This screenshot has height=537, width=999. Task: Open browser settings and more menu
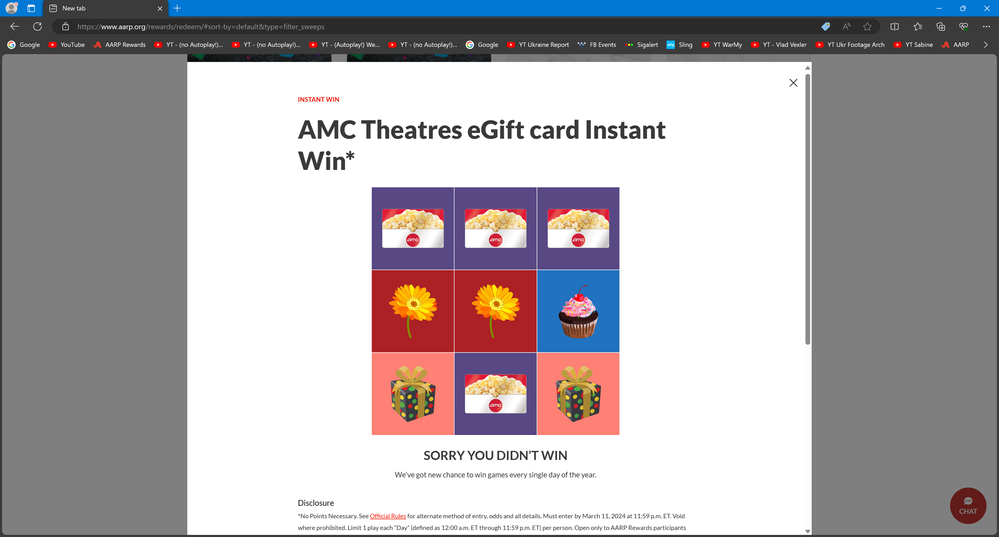coord(986,27)
